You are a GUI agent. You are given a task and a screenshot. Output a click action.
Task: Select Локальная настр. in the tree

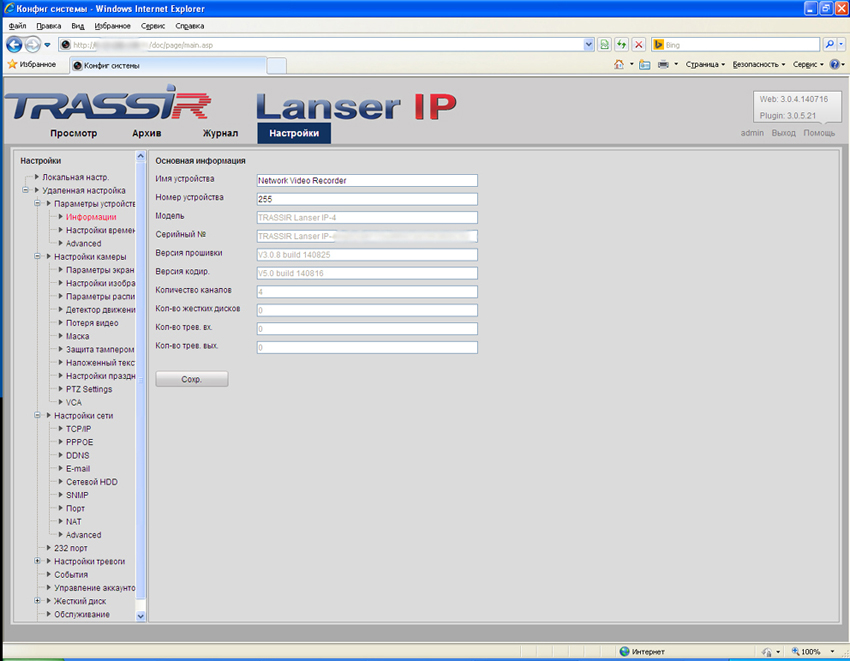pyautogui.click(x=75, y=177)
